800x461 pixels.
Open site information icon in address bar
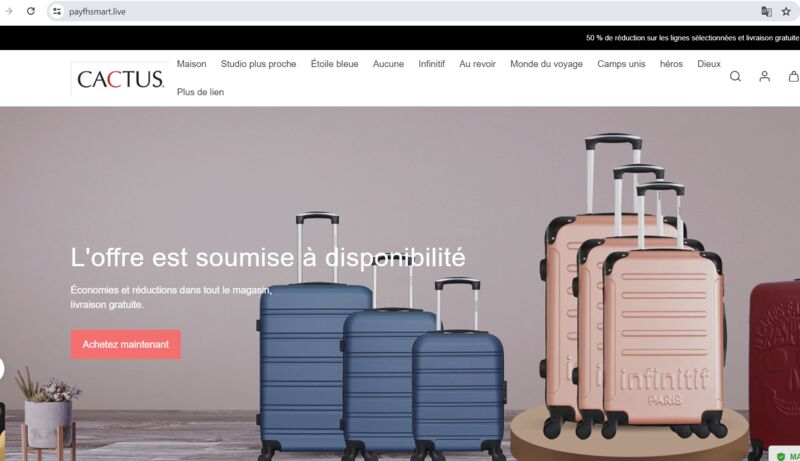(57, 11)
